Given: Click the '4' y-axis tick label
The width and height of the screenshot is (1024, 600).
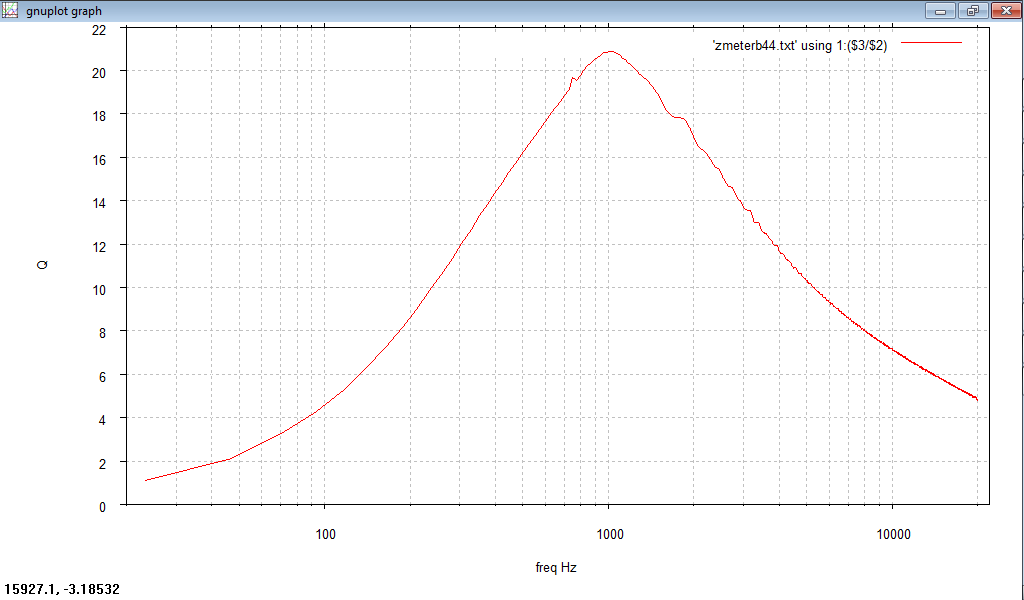Looking at the screenshot, I should point(102,420).
